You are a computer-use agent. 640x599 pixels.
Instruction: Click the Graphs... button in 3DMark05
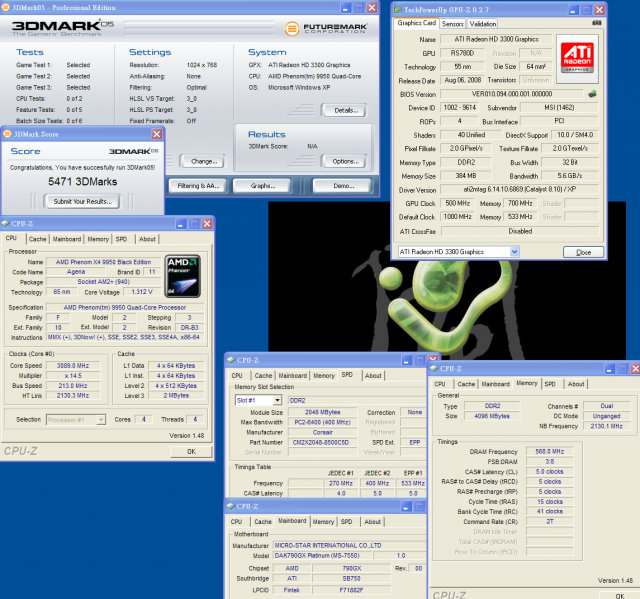(x=262, y=186)
